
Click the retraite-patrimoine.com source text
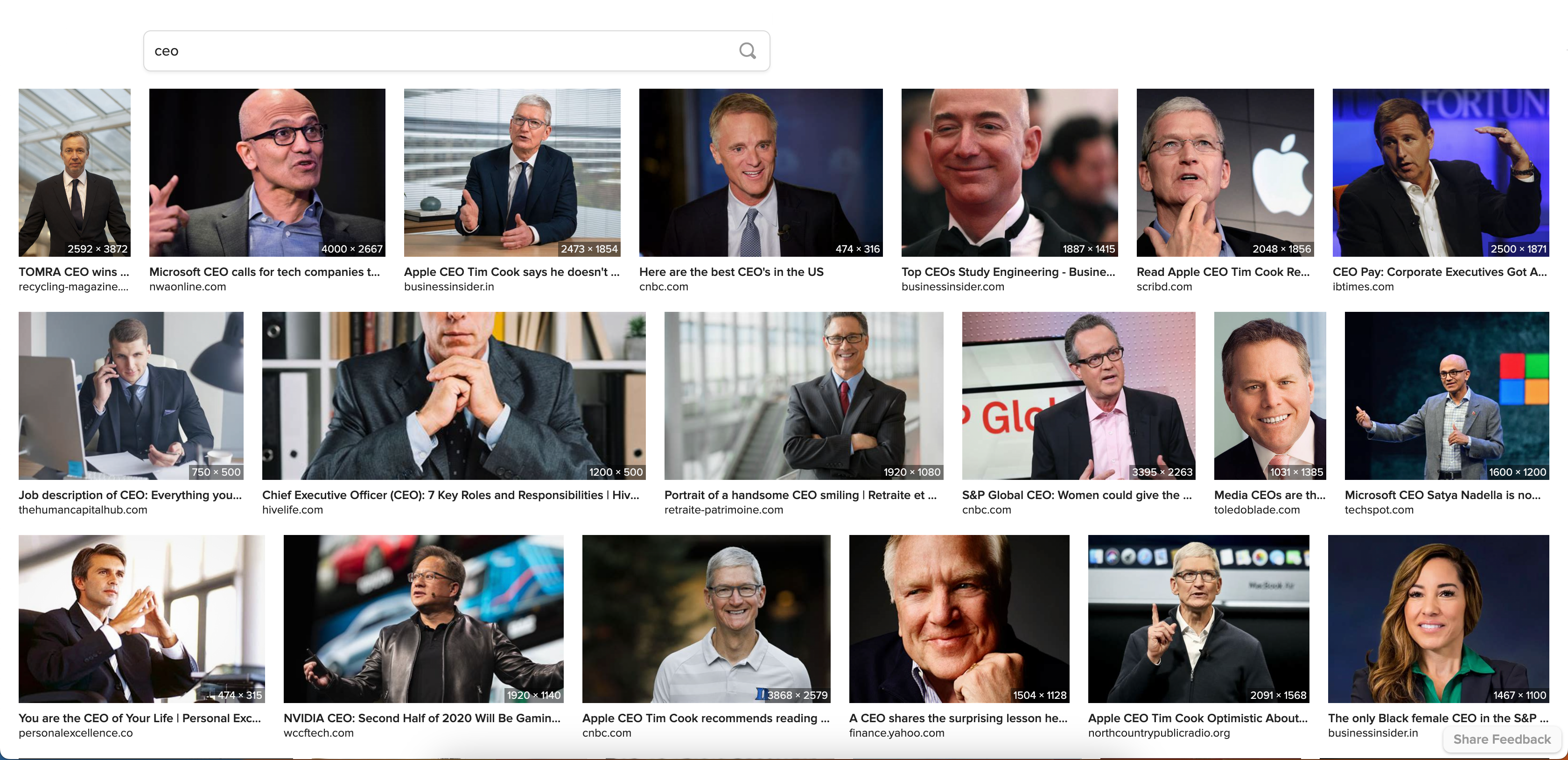pyautogui.click(x=723, y=510)
